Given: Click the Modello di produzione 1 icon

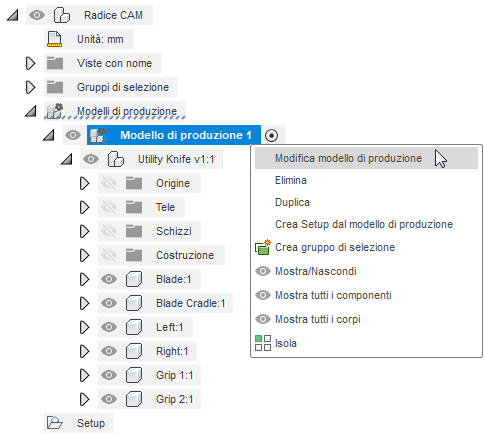Looking at the screenshot, I should click(x=98, y=135).
